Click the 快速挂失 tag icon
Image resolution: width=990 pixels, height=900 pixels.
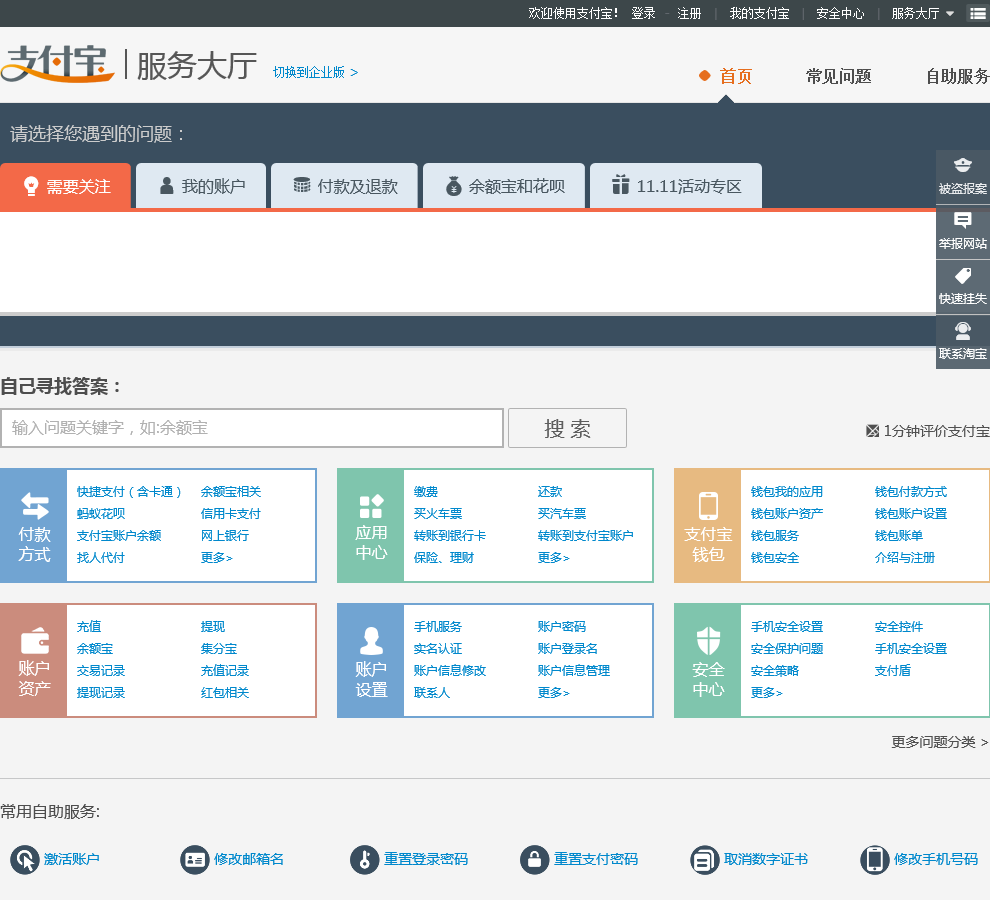962,276
